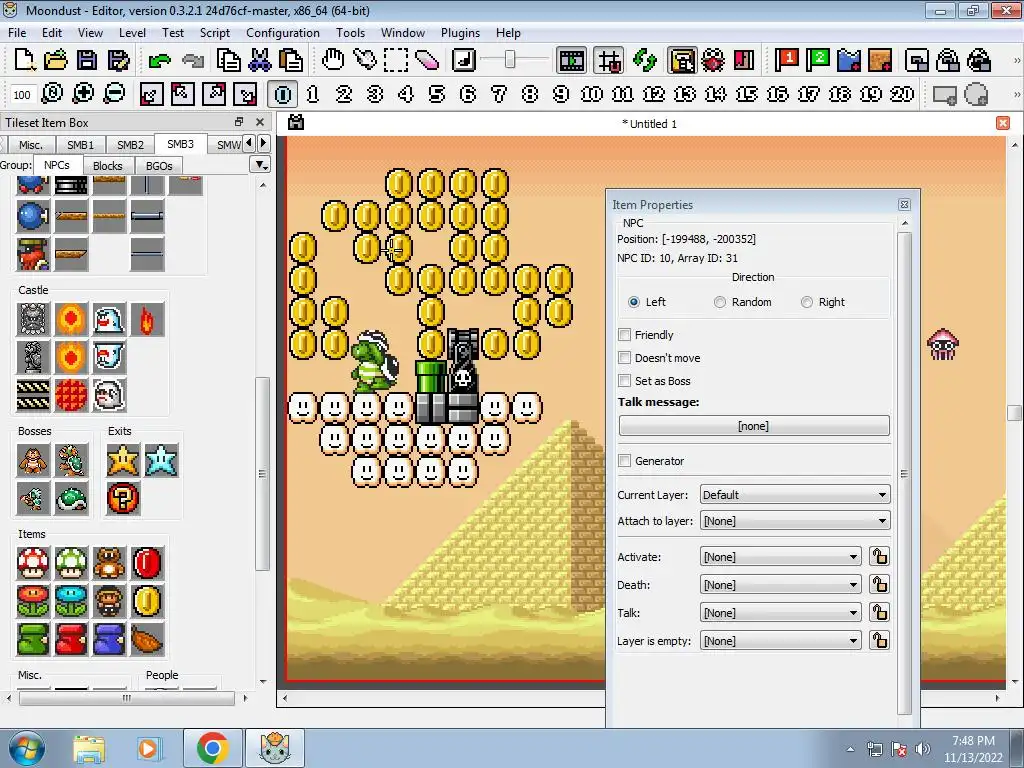Pick the pink eraser tool

pyautogui.click(x=427, y=61)
